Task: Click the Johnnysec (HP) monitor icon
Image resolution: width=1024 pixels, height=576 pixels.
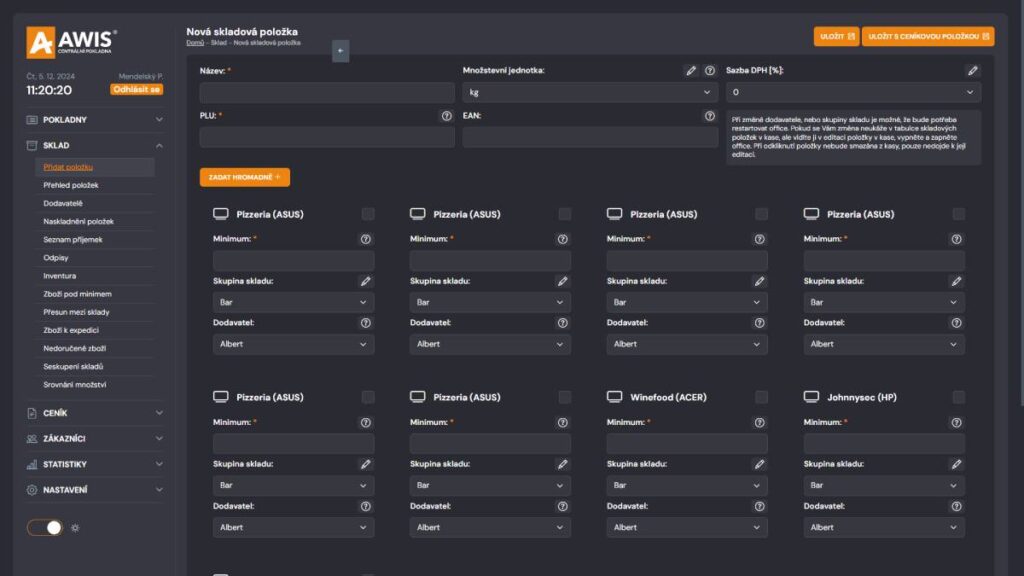Action: [811, 397]
